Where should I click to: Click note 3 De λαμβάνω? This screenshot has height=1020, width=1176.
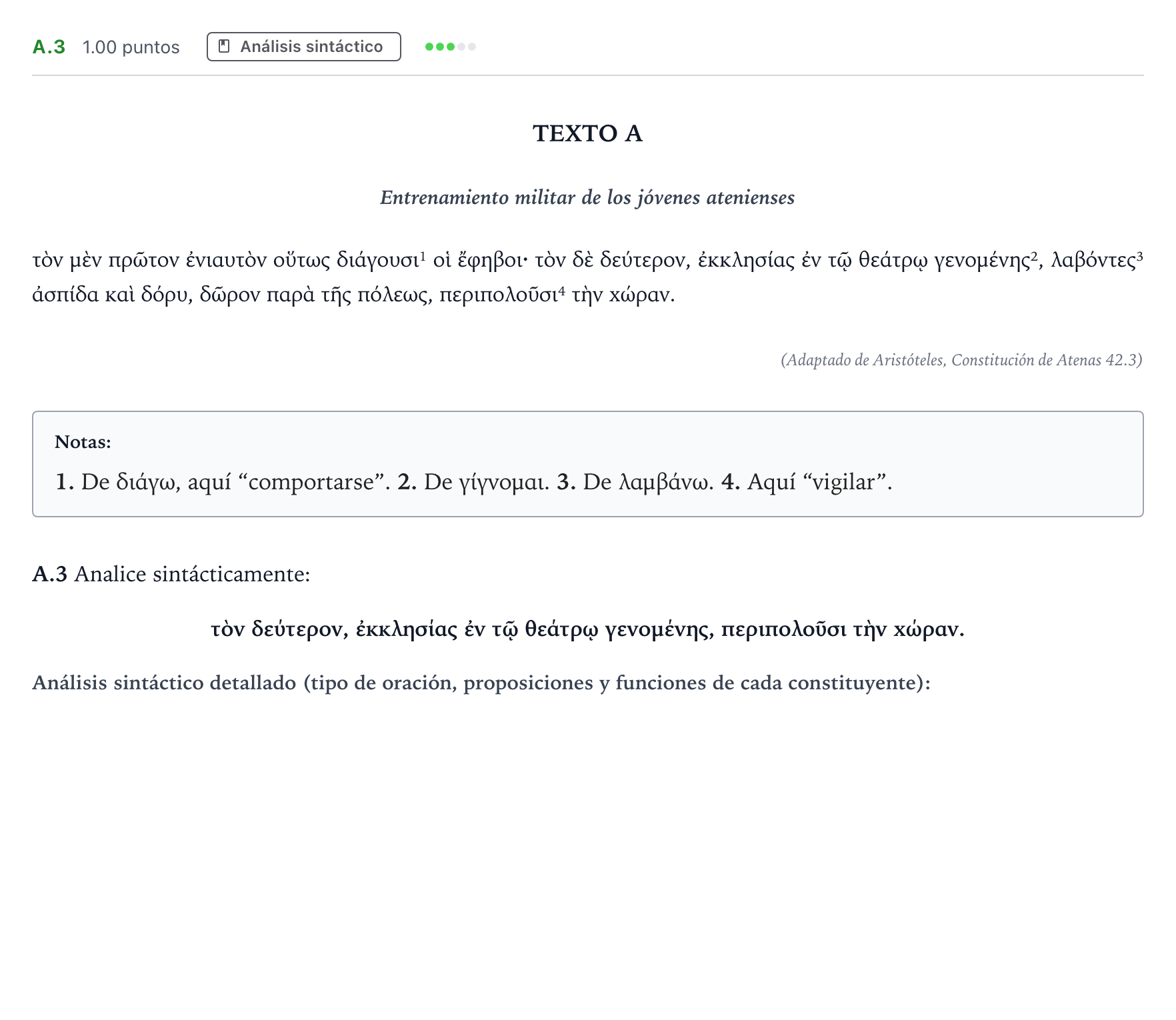[x=635, y=481]
